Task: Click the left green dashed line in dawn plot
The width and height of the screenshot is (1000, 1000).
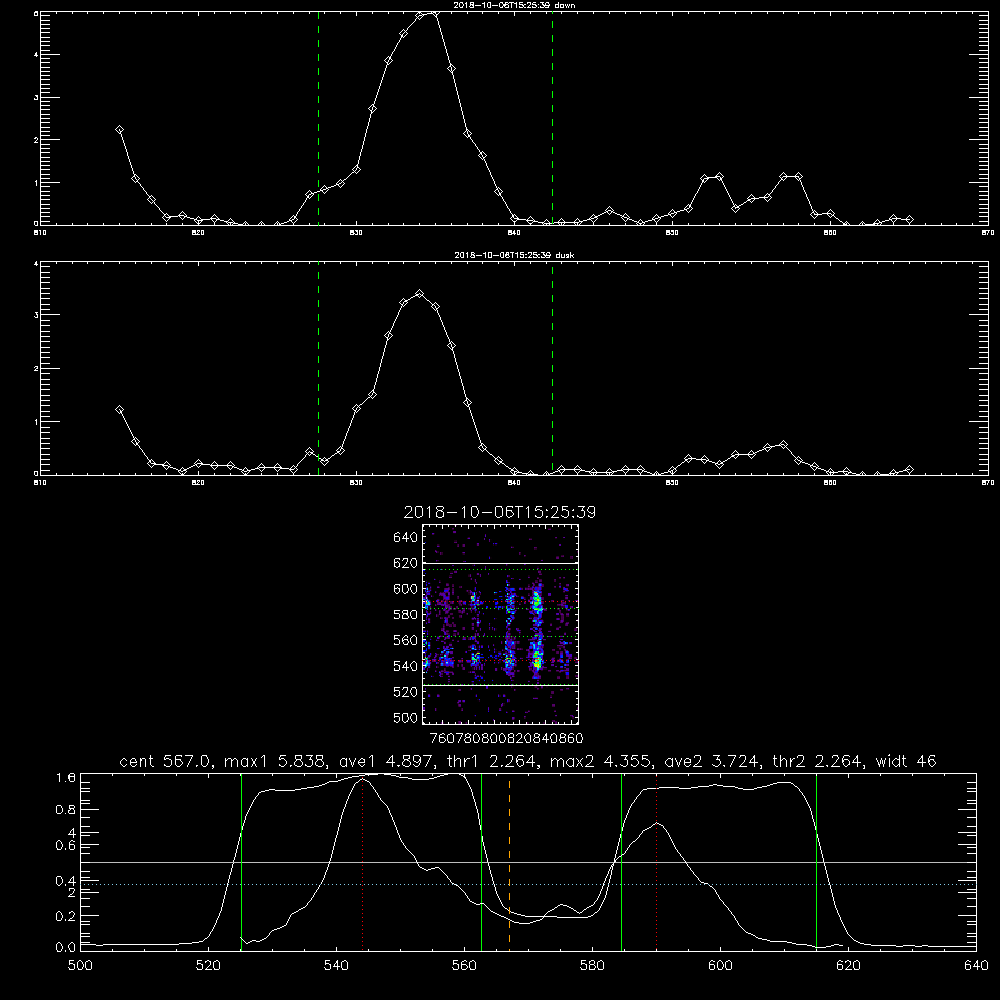Action: (318, 118)
